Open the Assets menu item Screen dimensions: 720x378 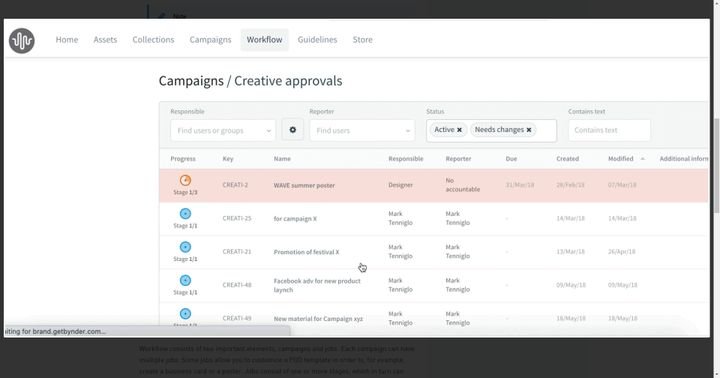tap(105, 40)
